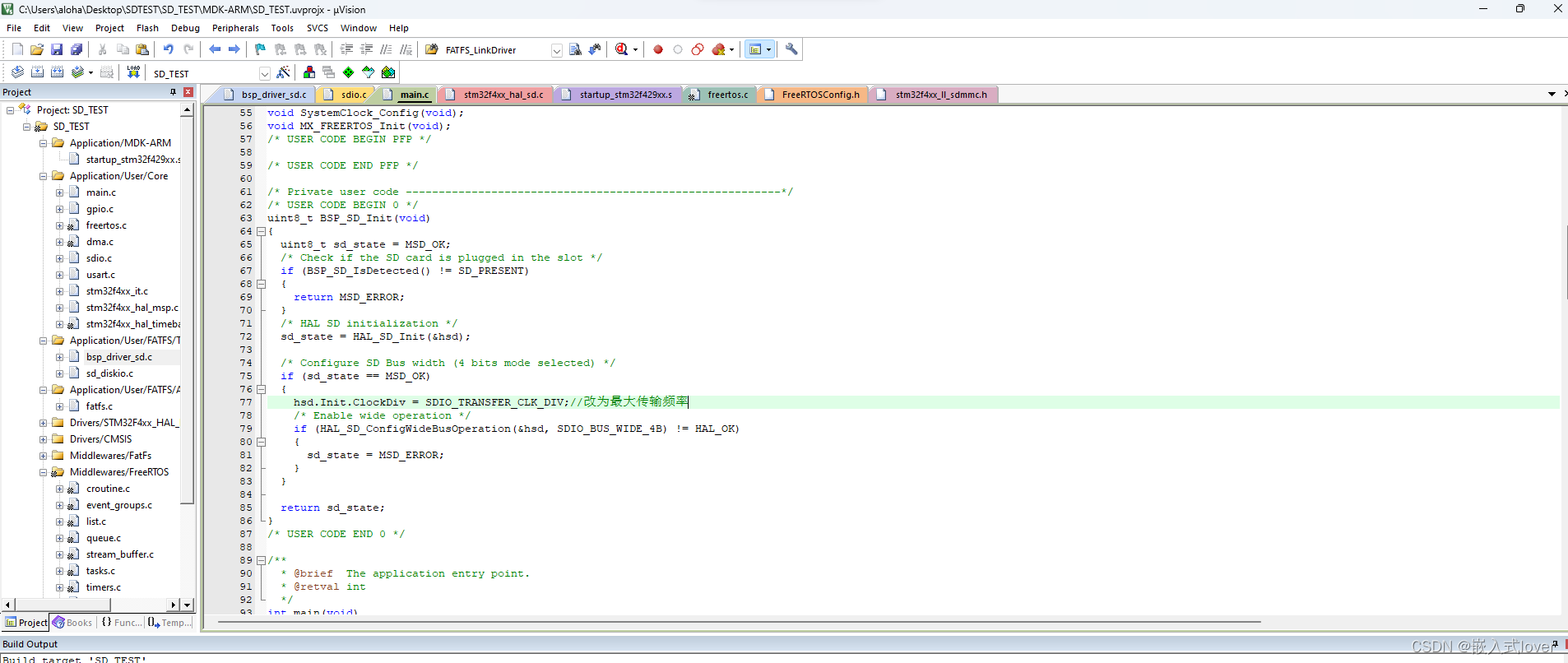The width and height of the screenshot is (1568, 663).
Task: Select queue.c in FreeRTOS group
Action: click(103, 538)
